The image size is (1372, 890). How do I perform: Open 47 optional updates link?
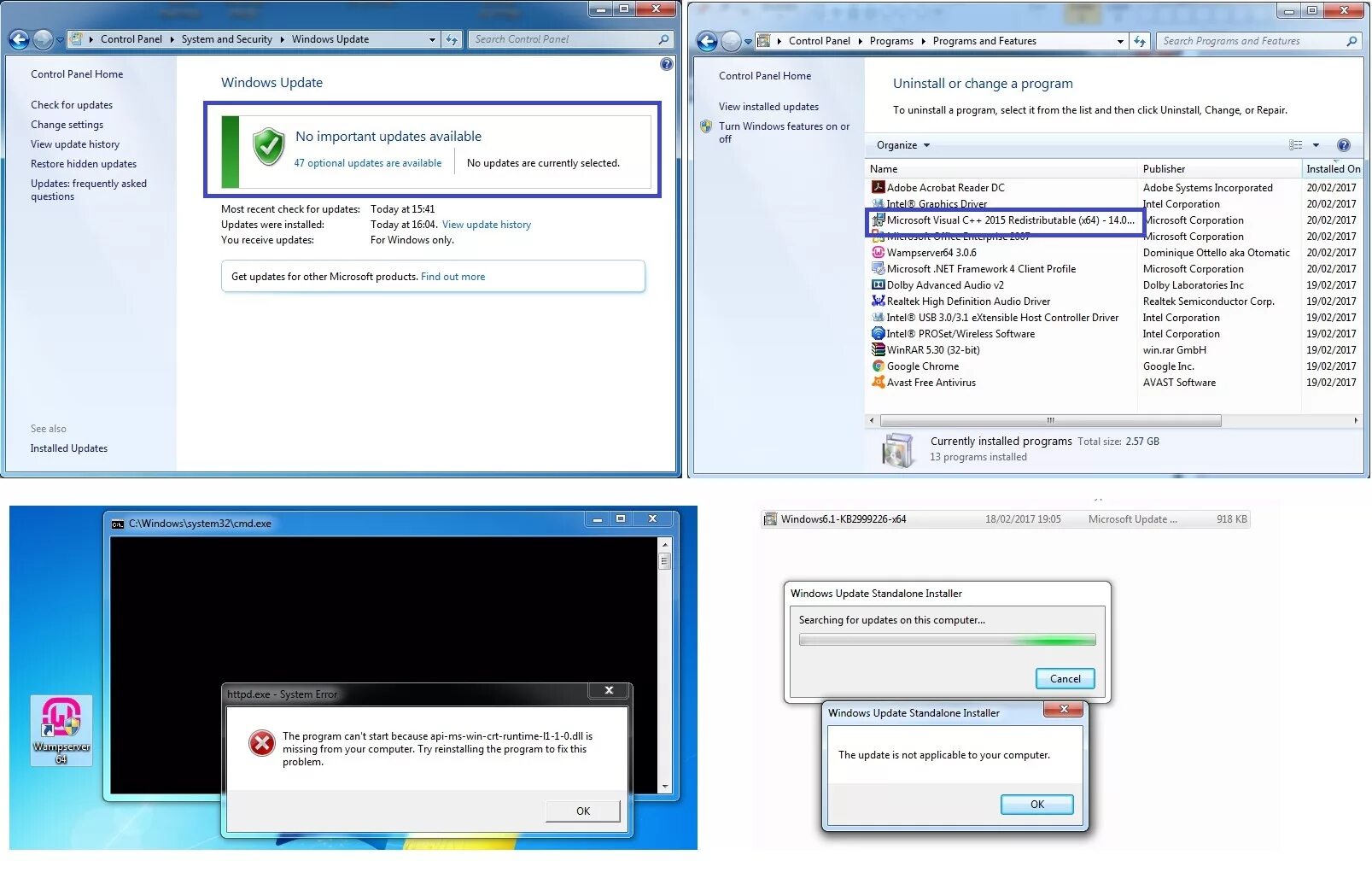(368, 163)
